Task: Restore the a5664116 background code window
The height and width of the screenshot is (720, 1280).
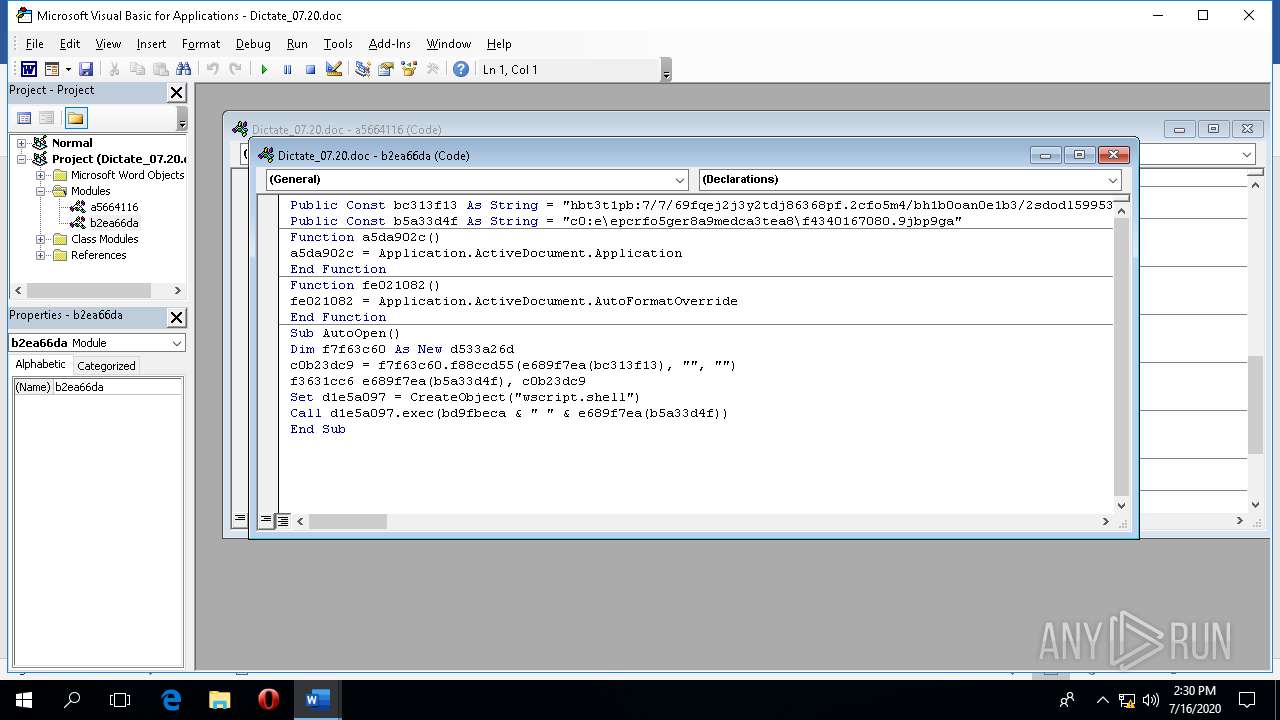Action: [x=1213, y=129]
